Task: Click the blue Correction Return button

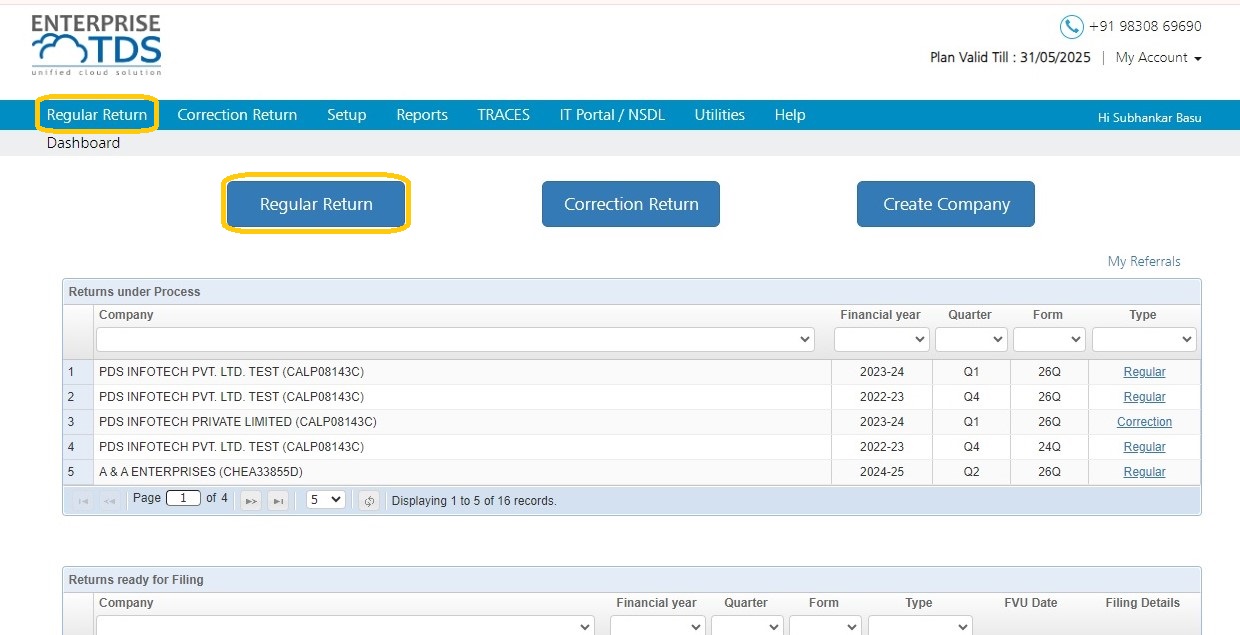Action: pyautogui.click(x=631, y=204)
